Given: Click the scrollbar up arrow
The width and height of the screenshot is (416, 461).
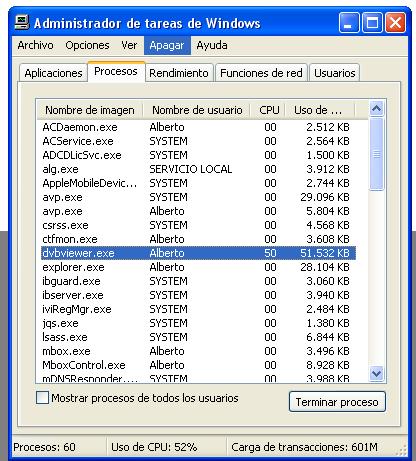Looking at the screenshot, I should 376,109.
